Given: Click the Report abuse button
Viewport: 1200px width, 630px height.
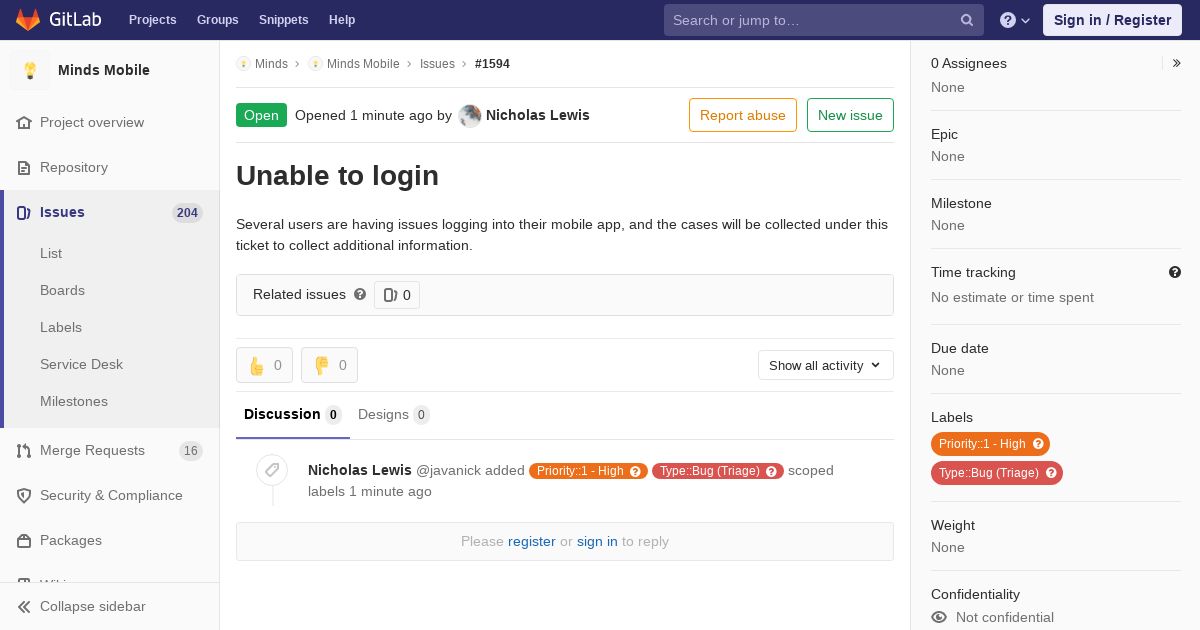Looking at the screenshot, I should (743, 115).
